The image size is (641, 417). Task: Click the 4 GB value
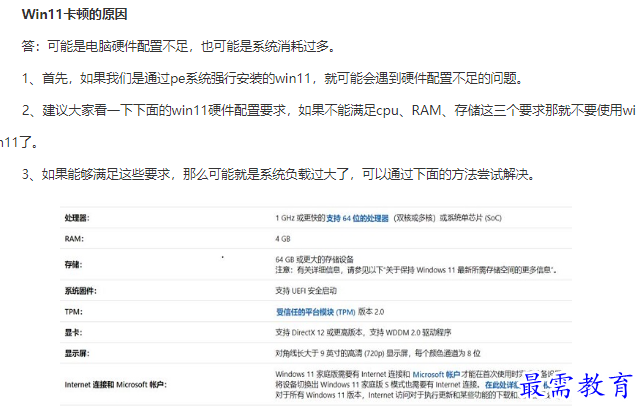[x=283, y=239]
